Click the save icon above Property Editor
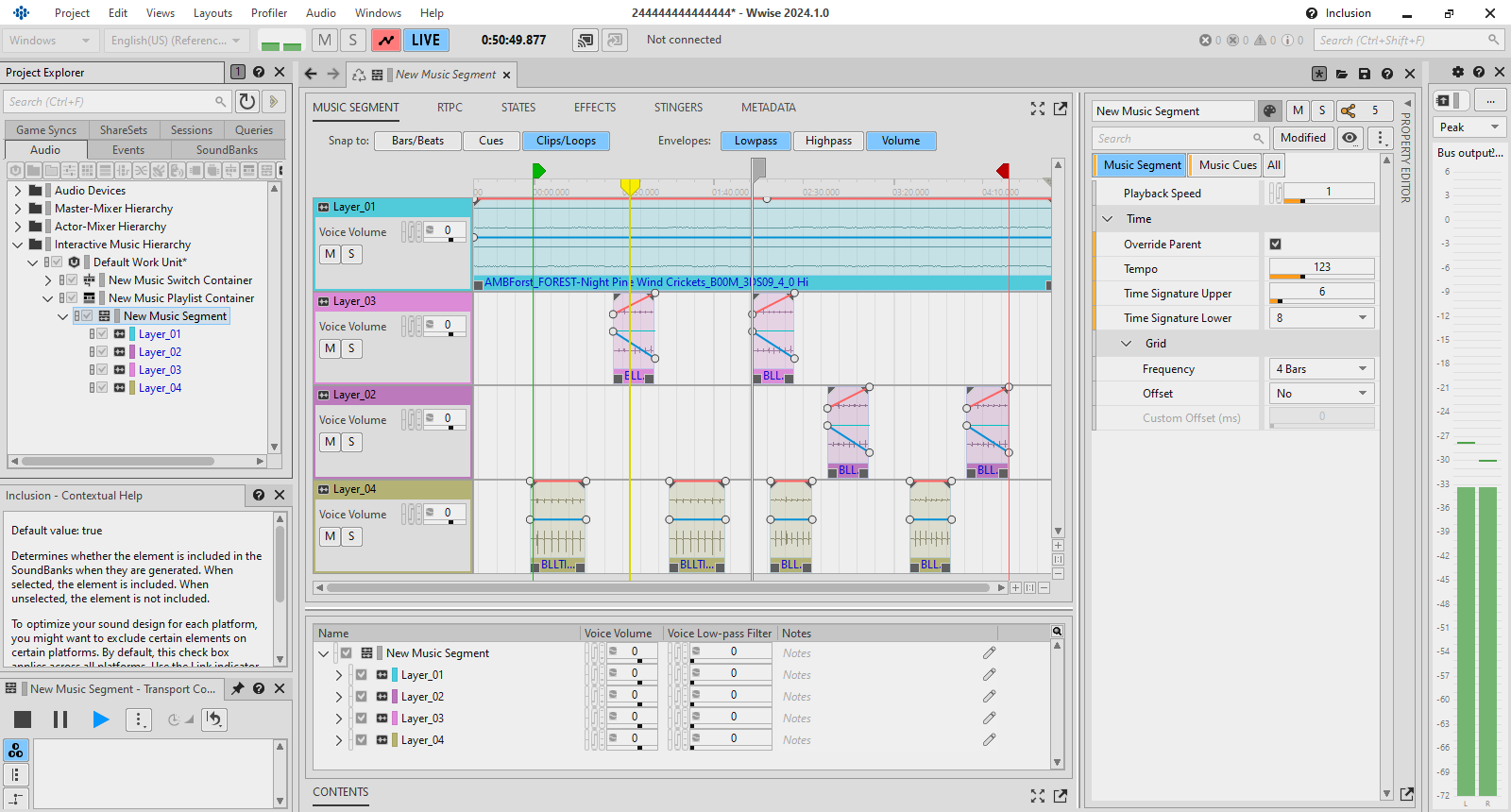1511x812 pixels. pos(1364,74)
